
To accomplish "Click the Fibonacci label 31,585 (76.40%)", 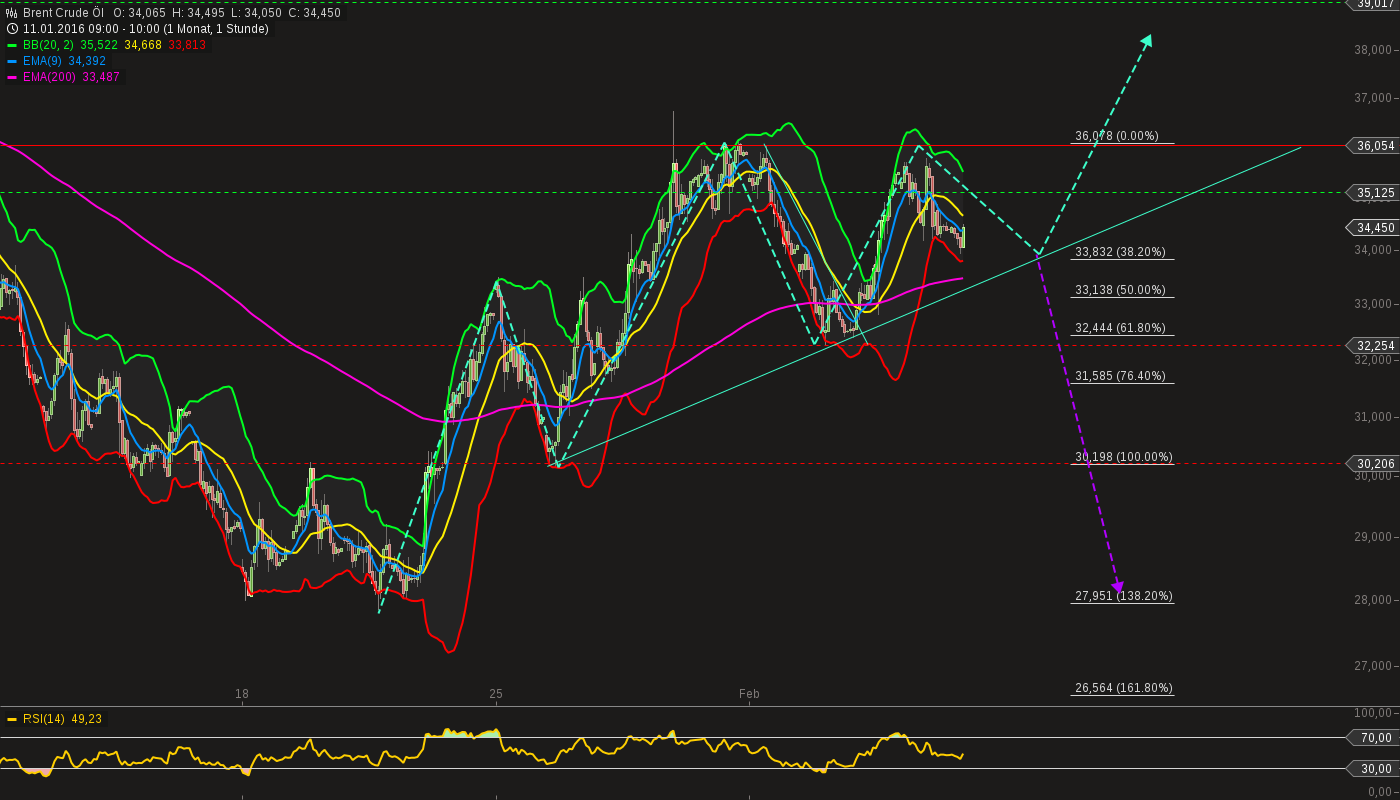I will (x=1120, y=376).
